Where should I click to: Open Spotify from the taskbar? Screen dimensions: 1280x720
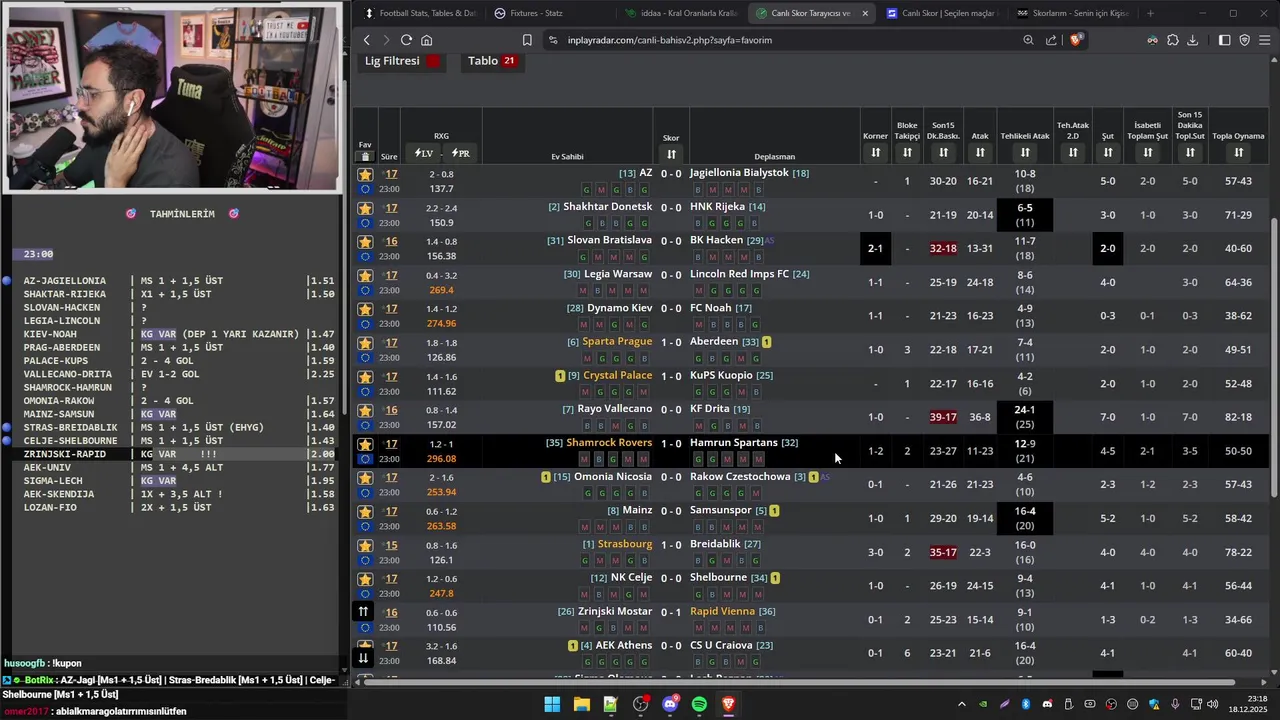[699, 704]
